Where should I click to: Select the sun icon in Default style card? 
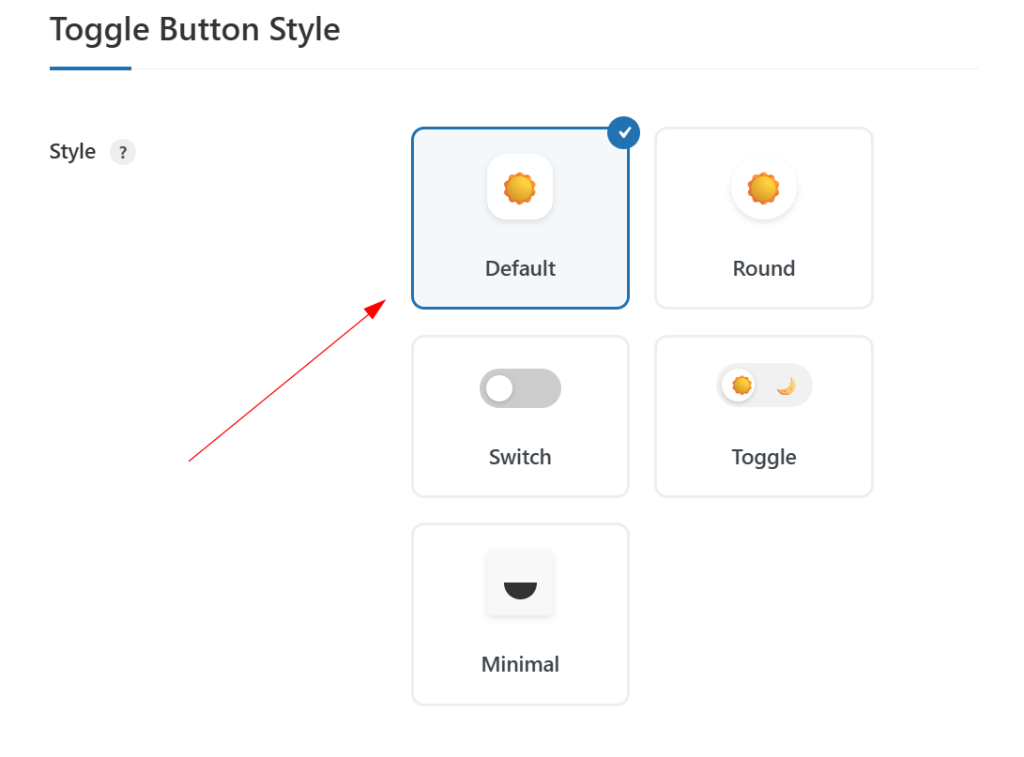point(520,187)
